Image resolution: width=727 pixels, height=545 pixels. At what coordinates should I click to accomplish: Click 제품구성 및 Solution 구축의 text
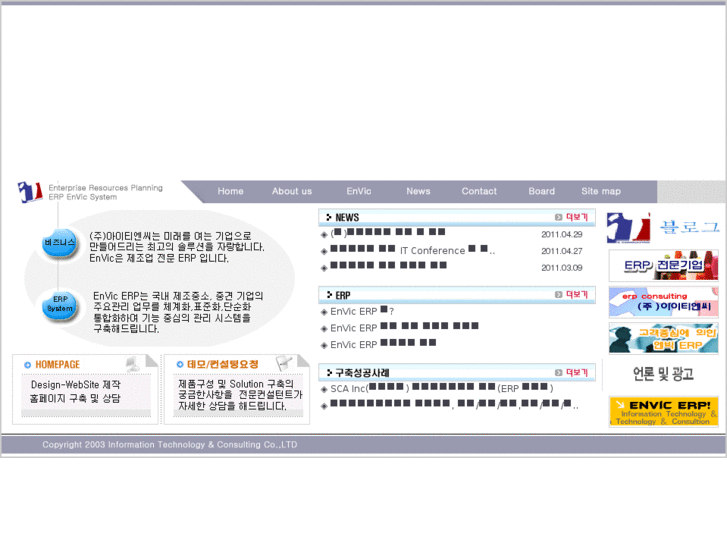[x=236, y=384]
